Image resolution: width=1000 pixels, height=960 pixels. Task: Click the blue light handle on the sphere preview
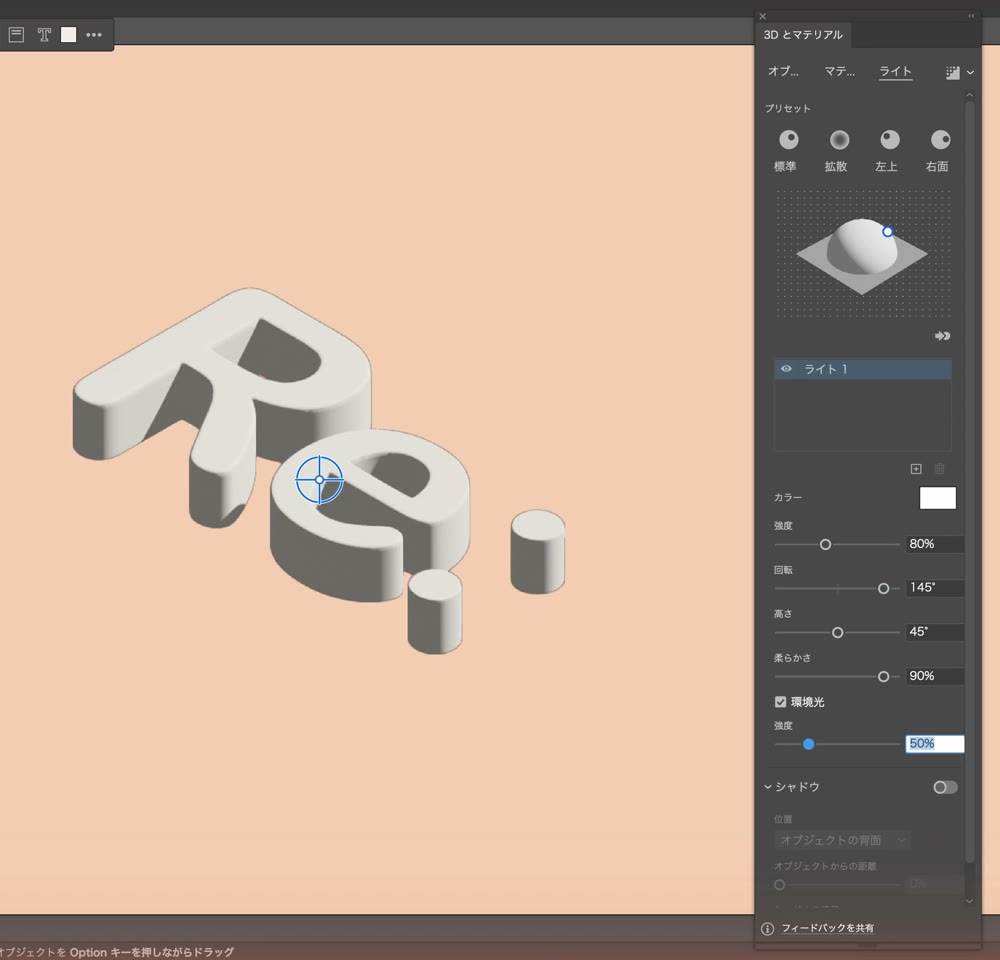point(887,232)
